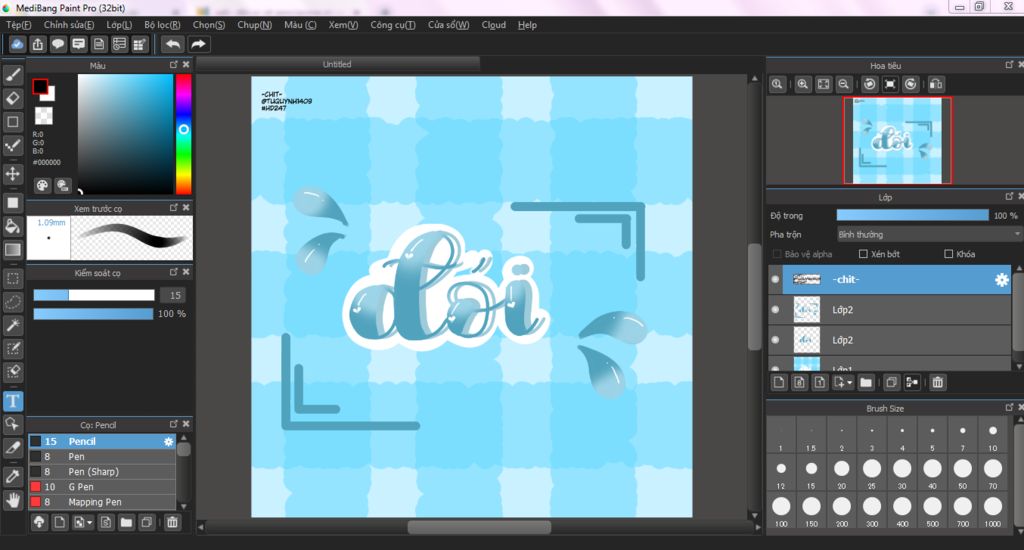Click the navigator preview thumbnail
Viewport: 1024px width, 550px height.
(x=897, y=140)
